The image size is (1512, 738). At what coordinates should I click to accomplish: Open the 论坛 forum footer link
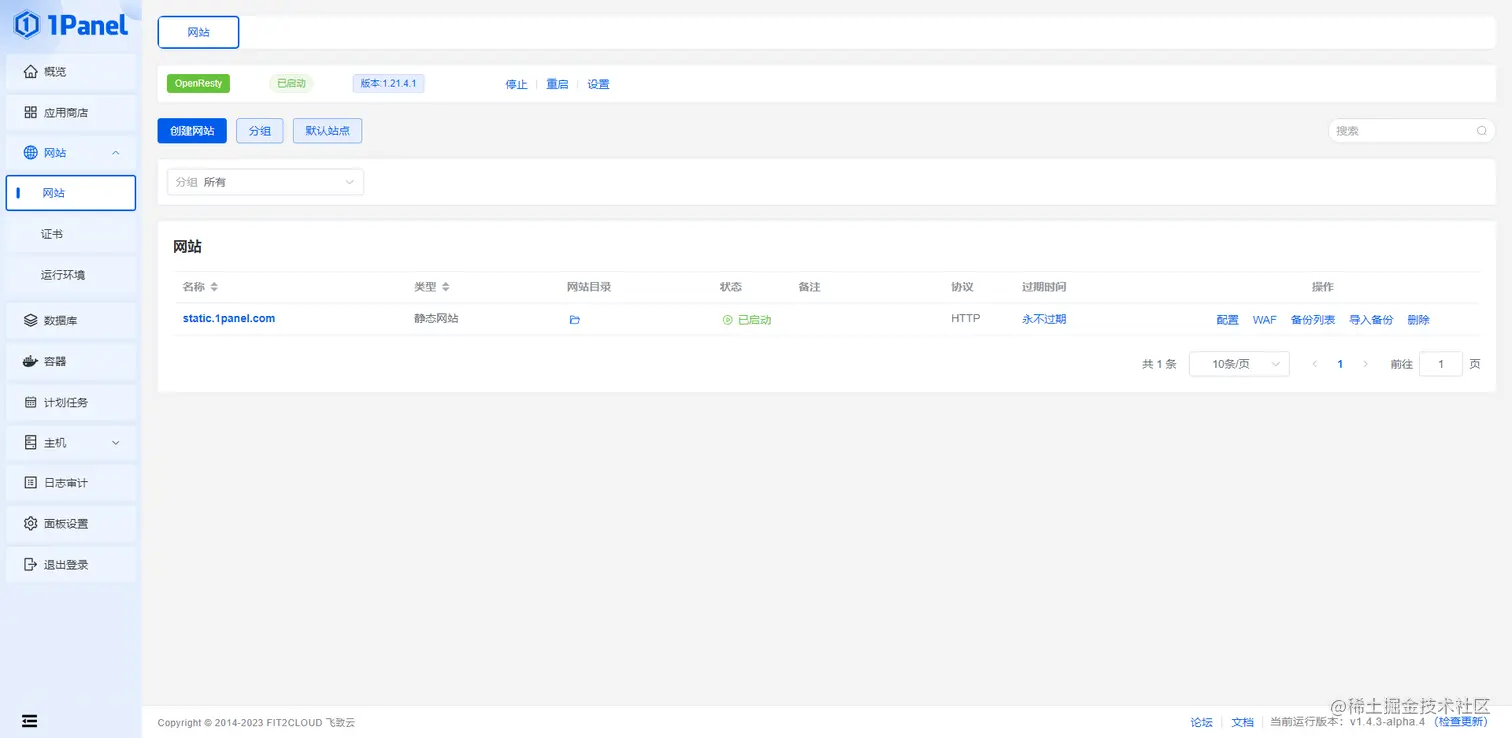(x=1201, y=722)
